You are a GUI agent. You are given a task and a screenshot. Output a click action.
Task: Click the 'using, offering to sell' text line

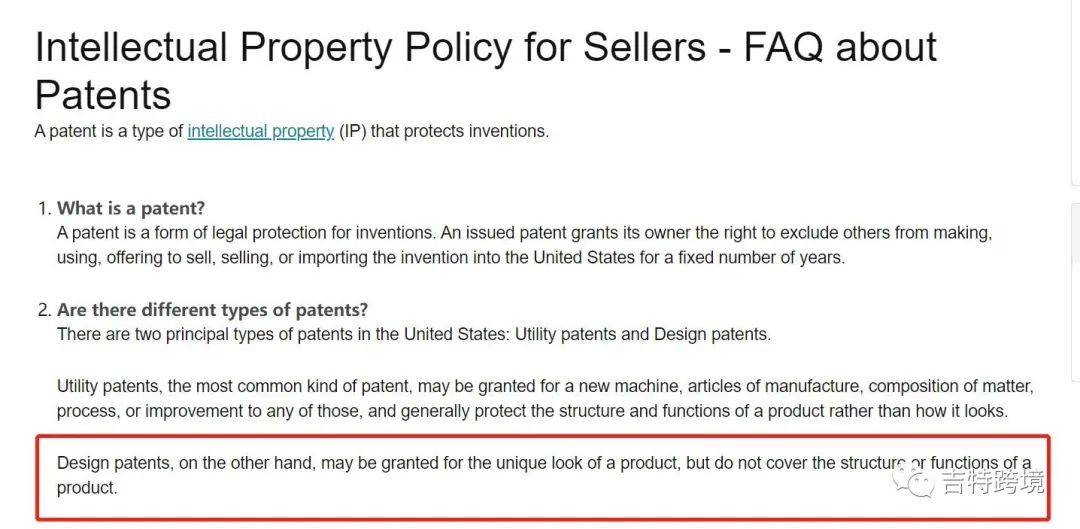point(450,257)
